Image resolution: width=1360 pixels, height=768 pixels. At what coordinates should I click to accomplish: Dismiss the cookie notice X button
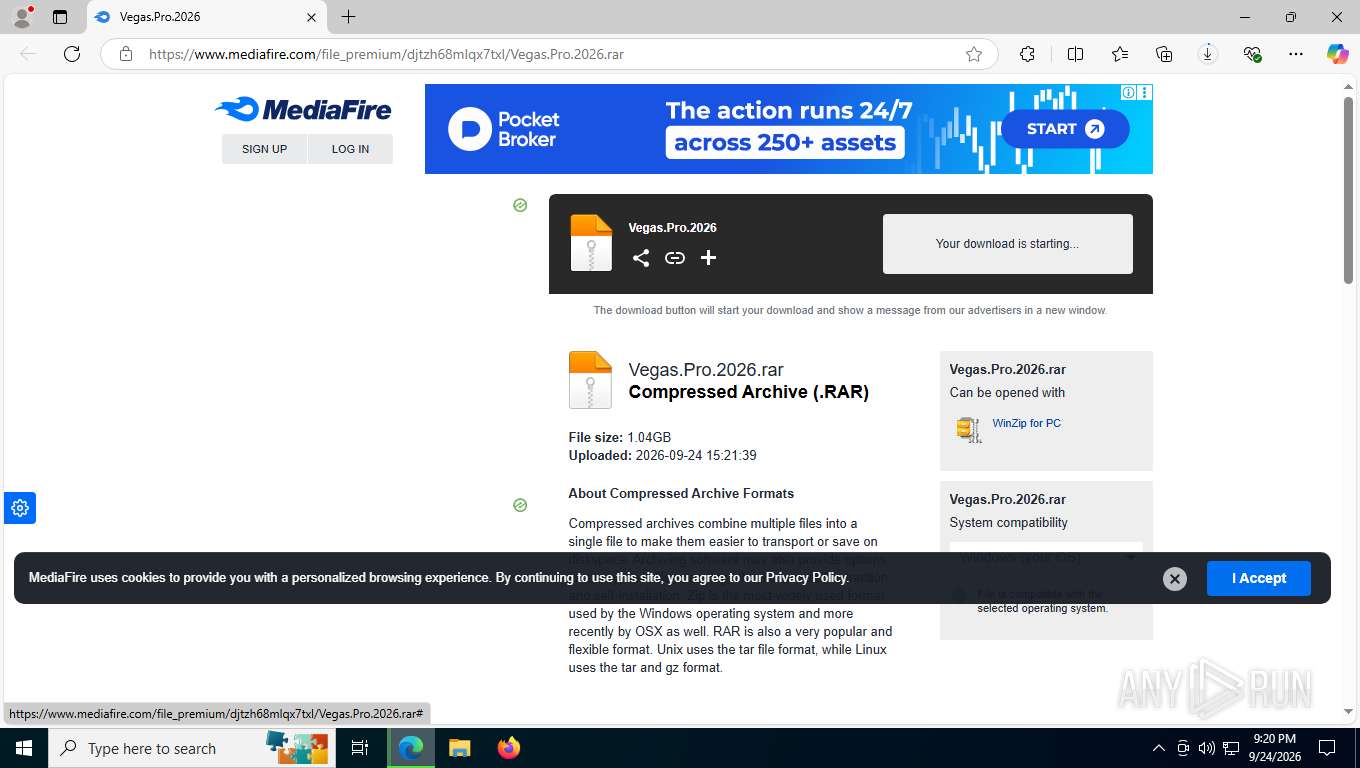pos(1175,579)
